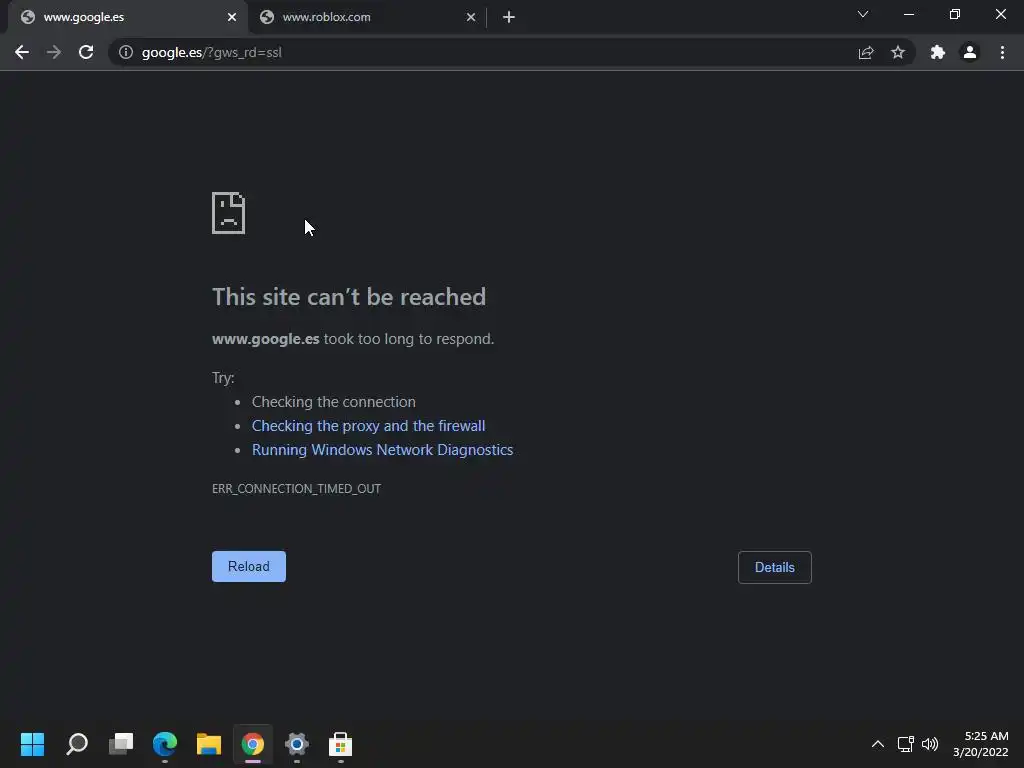Screen dimensions: 1024x768
Task: Open taskbar Search magnifier
Action: coord(77,744)
